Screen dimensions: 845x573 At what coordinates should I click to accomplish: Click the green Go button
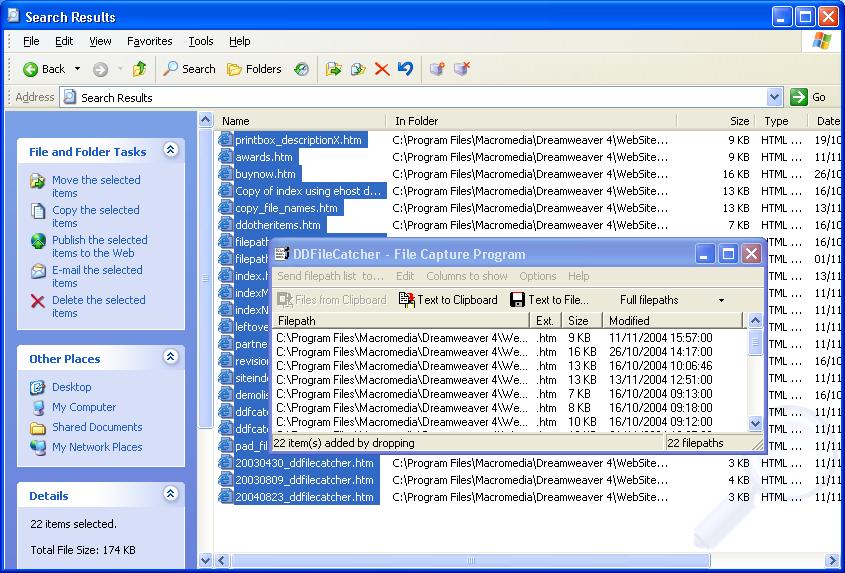click(x=808, y=98)
